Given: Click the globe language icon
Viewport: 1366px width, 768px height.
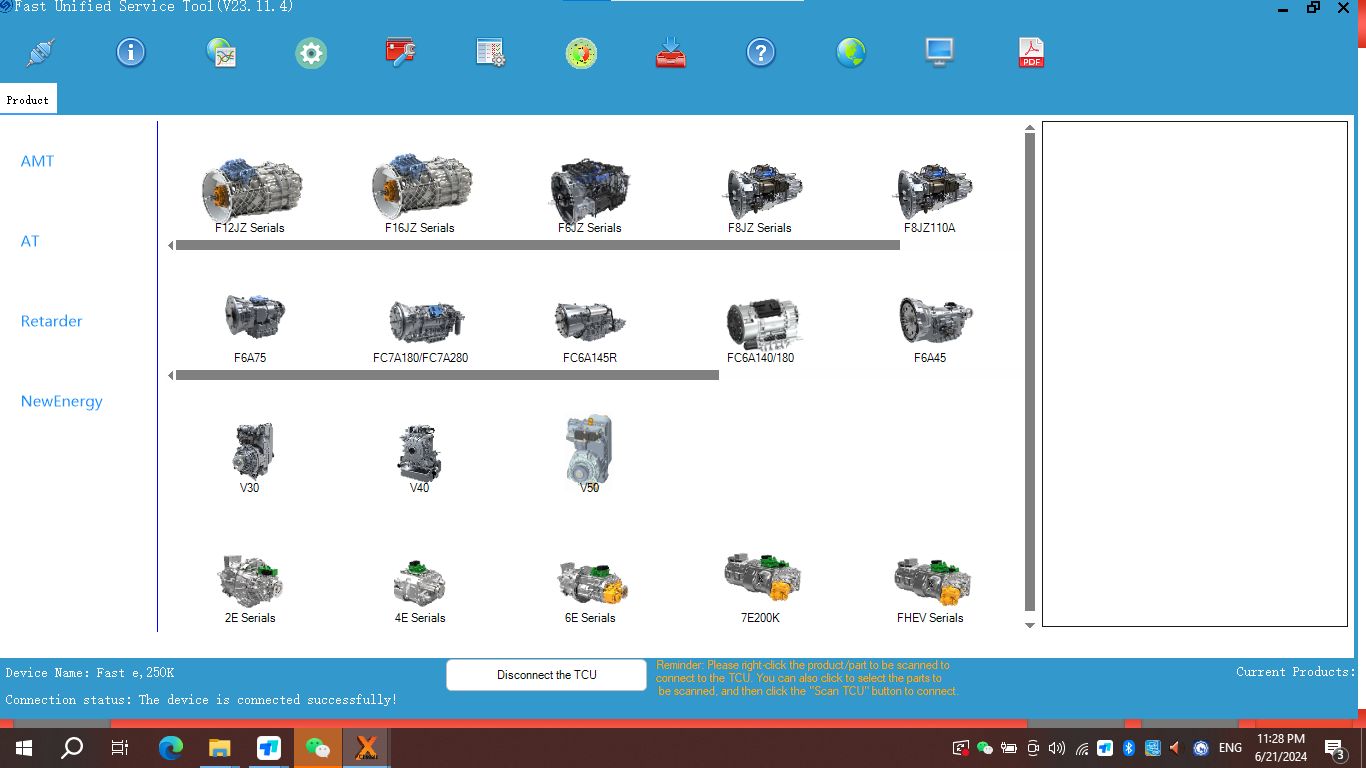Looking at the screenshot, I should coord(850,52).
